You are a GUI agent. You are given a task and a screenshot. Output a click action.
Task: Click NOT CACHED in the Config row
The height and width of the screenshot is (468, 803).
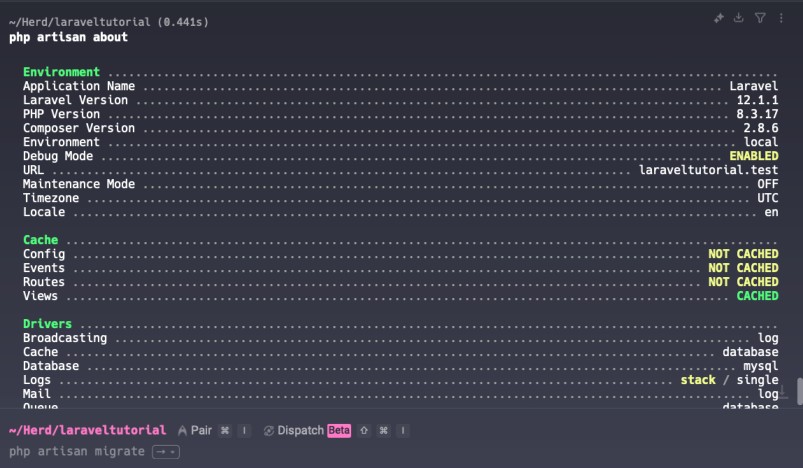pyautogui.click(x=743, y=254)
